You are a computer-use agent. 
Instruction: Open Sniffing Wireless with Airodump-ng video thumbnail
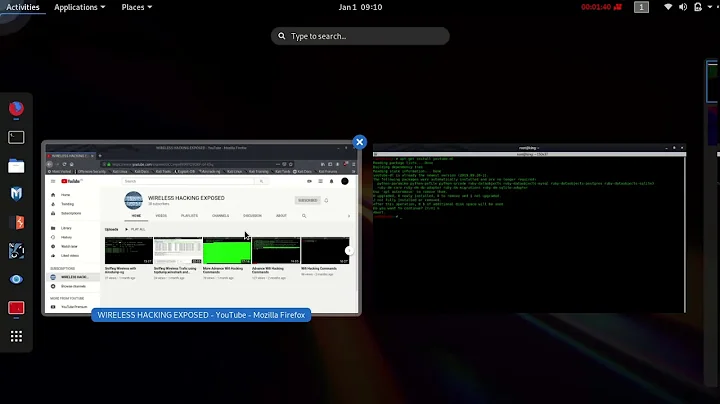pos(129,251)
